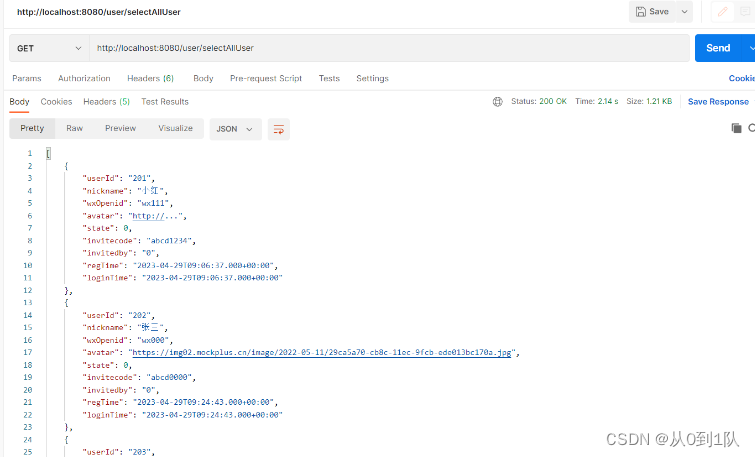The image size is (755, 457).
Task: Open the GET method dropdown
Action: click(49, 48)
